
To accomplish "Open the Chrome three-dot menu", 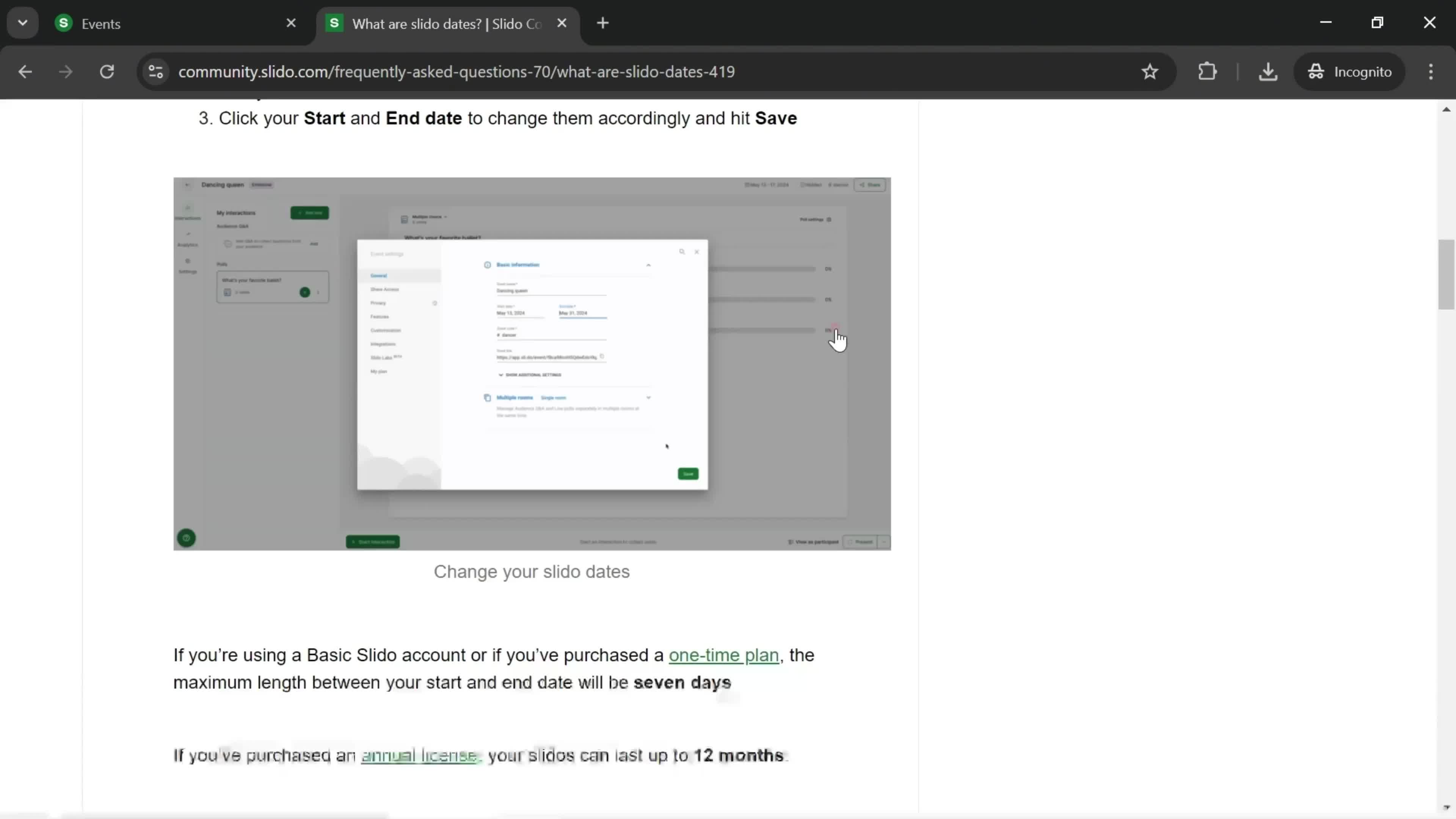I will pos(1431,72).
